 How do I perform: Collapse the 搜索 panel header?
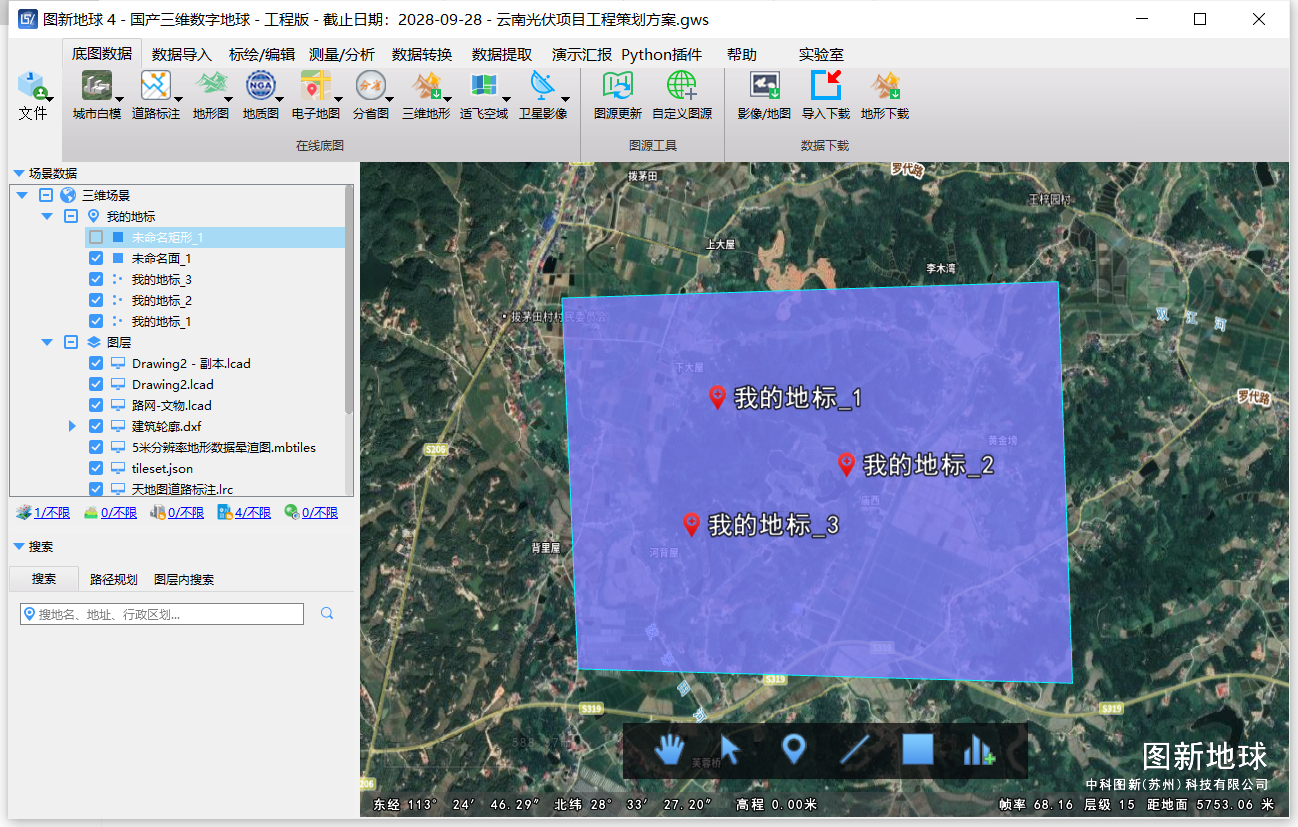click(19, 547)
